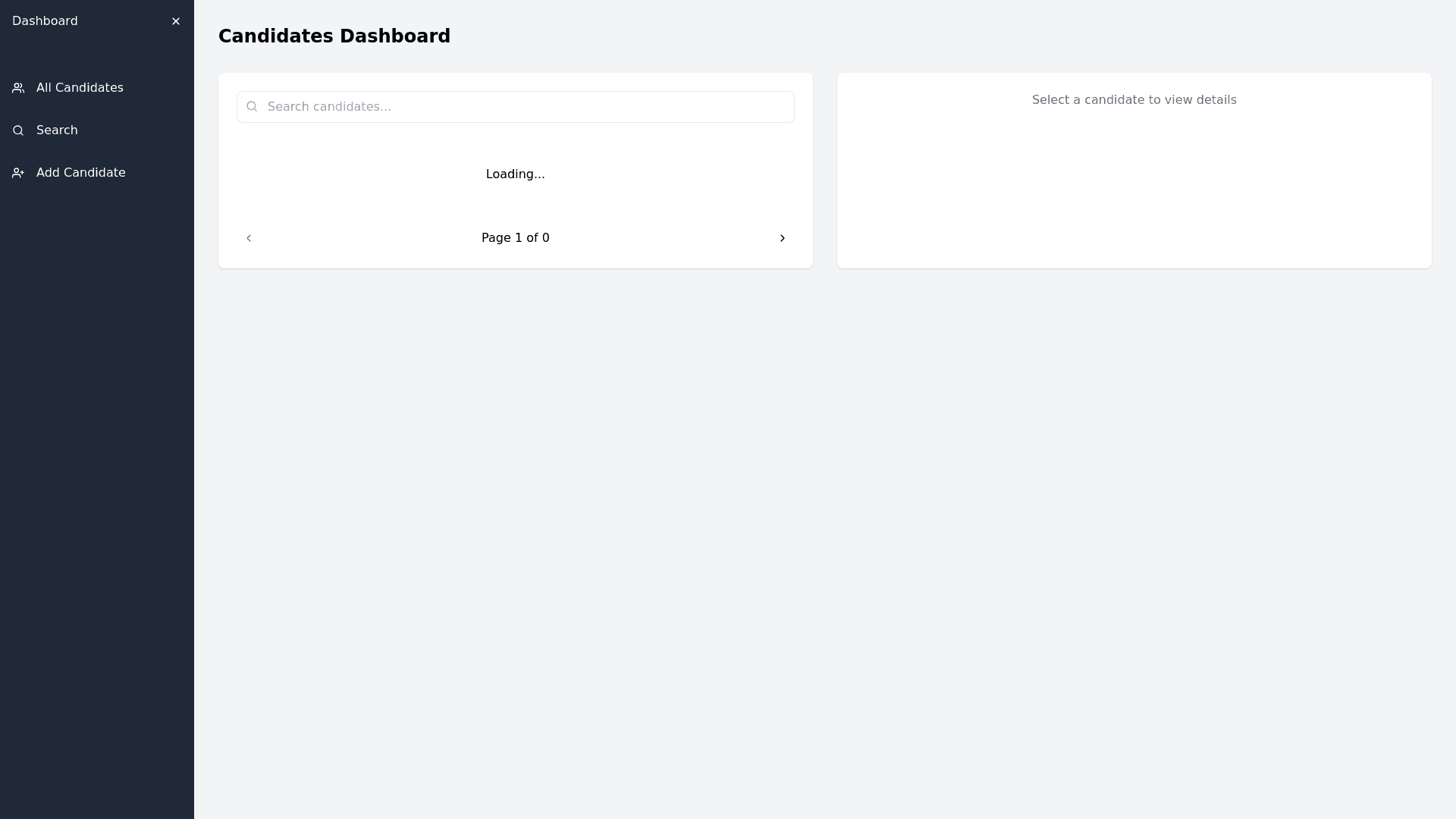Click the Page 1 of 0 indicator
Screen dimensions: 1456x819
516,238
